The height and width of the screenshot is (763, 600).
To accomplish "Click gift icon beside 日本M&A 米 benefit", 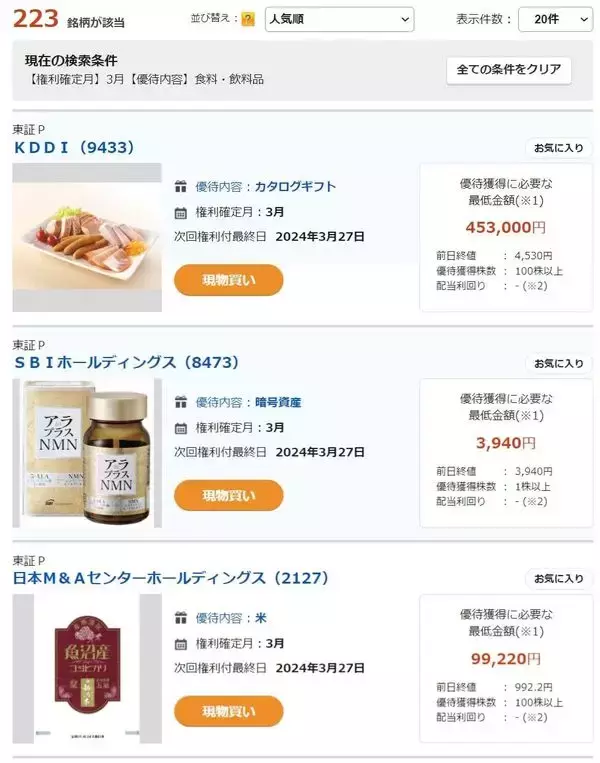I will [181, 618].
